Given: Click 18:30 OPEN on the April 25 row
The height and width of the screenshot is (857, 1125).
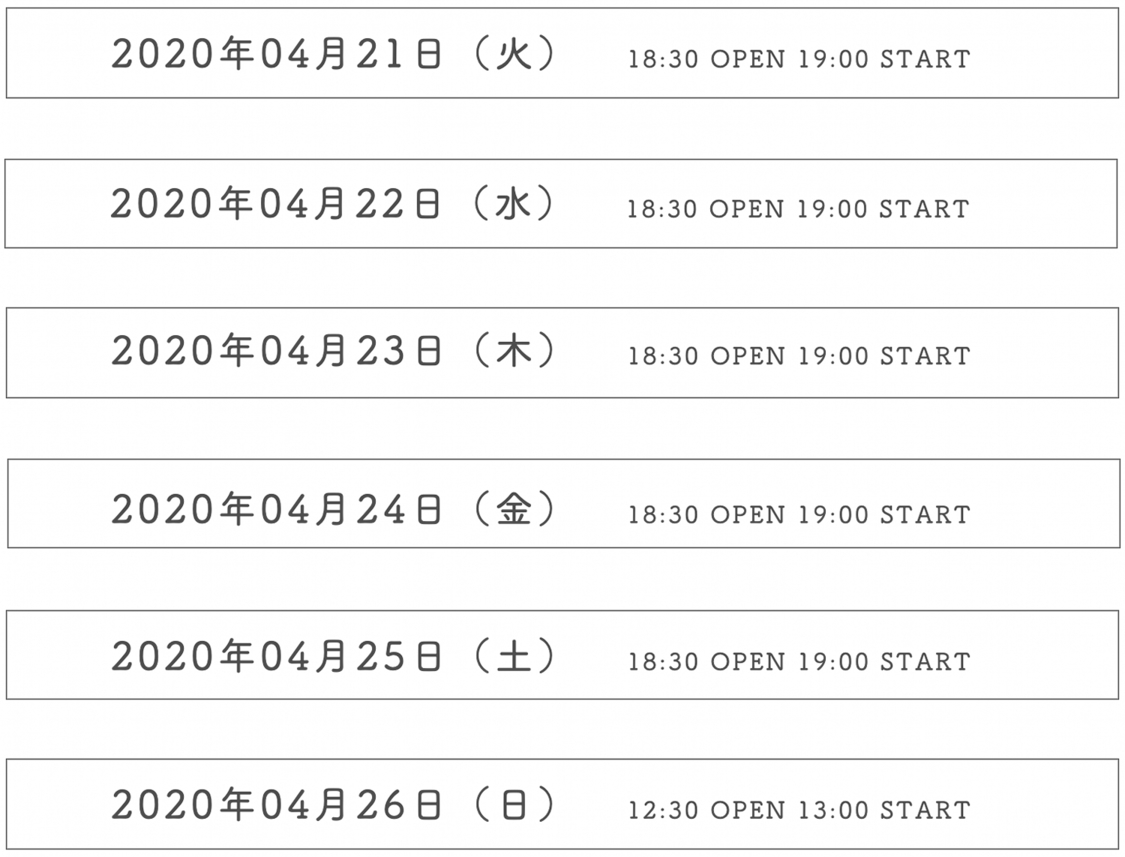Looking at the screenshot, I should pyautogui.click(x=706, y=662).
